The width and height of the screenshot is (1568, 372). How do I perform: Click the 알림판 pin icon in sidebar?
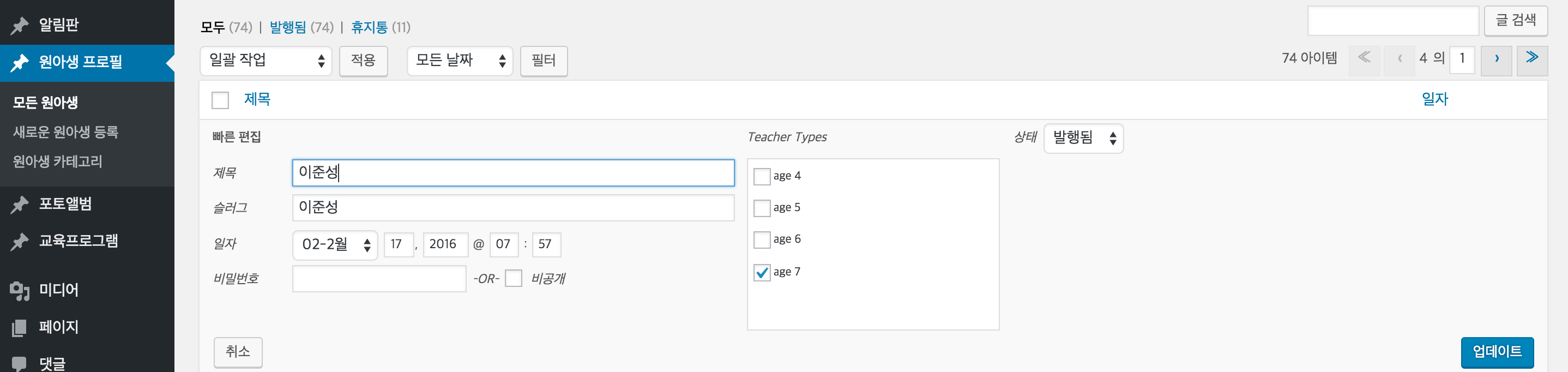click(x=20, y=26)
